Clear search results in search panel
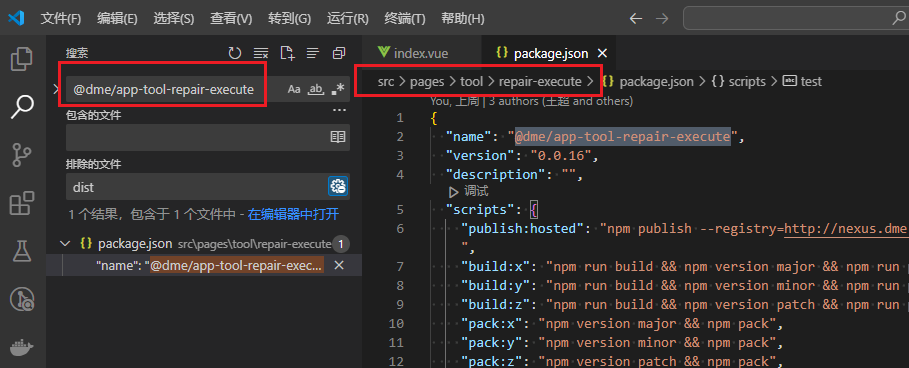The height and width of the screenshot is (368, 909). (261, 54)
